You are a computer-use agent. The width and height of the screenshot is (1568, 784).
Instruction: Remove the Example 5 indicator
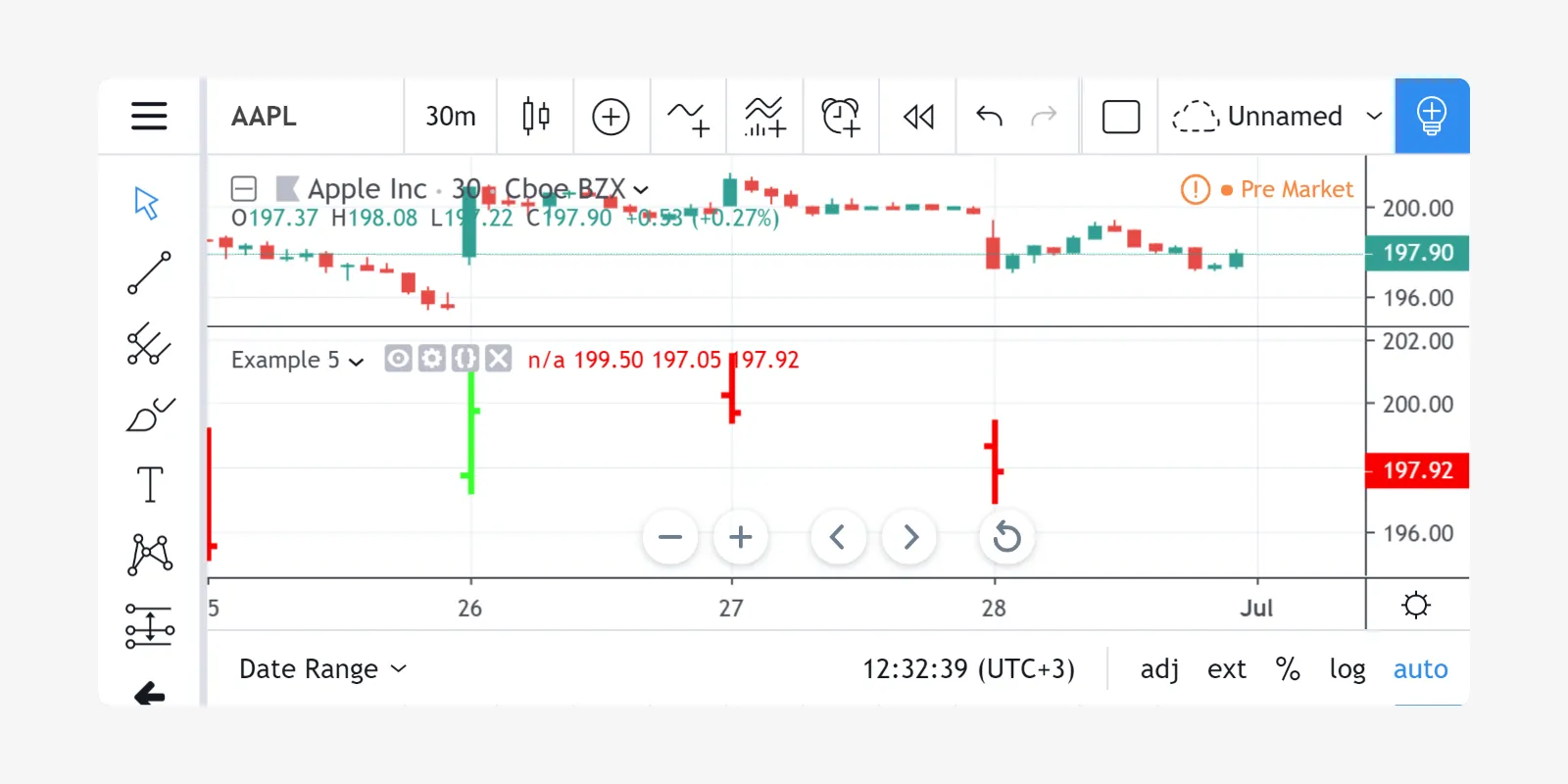click(499, 359)
